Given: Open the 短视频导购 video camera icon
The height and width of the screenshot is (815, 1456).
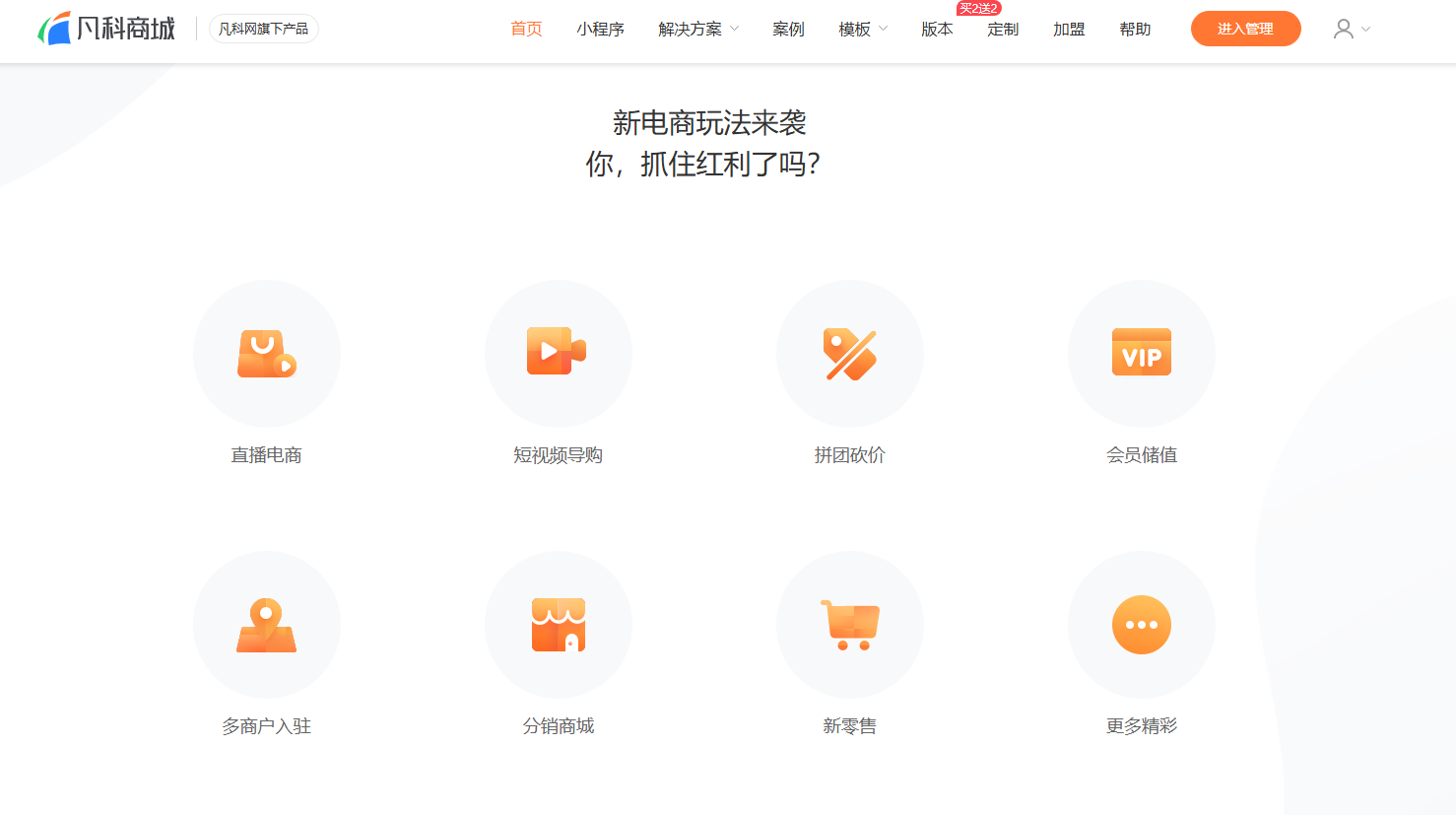Looking at the screenshot, I should (x=557, y=351).
